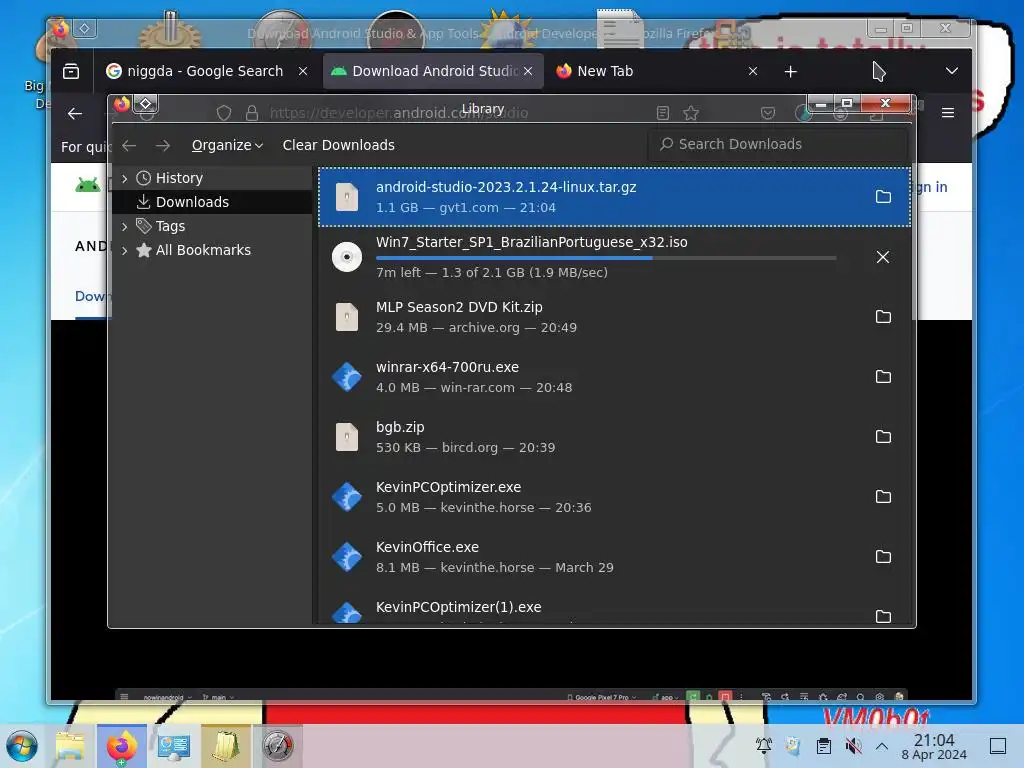The width and height of the screenshot is (1024, 768).
Task: Click the Save to Pocket icon
Action: click(768, 113)
